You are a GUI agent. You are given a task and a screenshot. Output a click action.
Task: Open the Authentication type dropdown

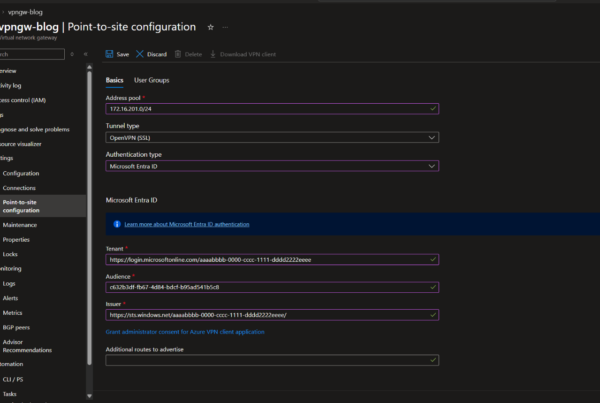pyautogui.click(x=272, y=166)
